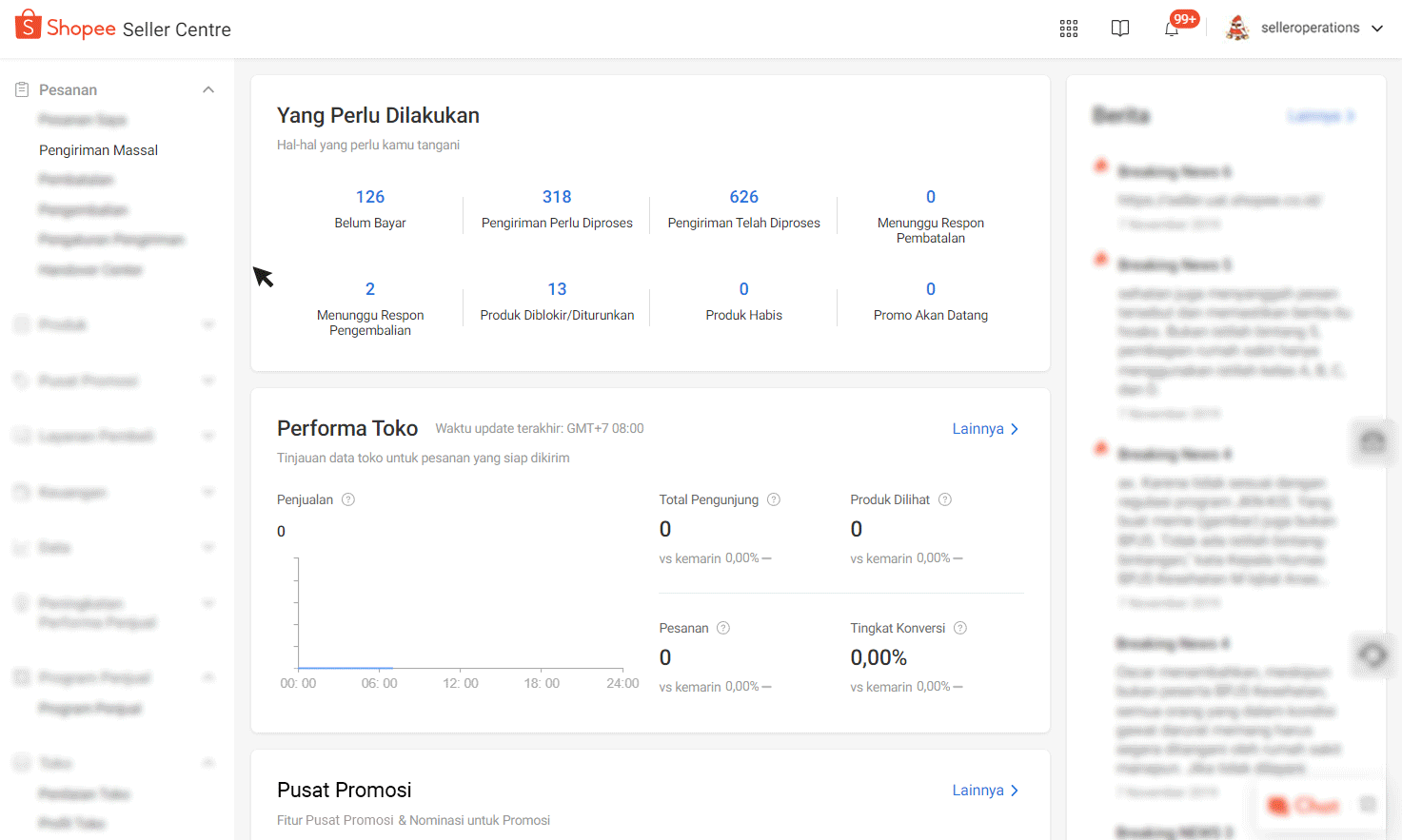Click the selleroperations profile avatar
The width and height of the screenshot is (1402, 840).
pyautogui.click(x=1237, y=29)
